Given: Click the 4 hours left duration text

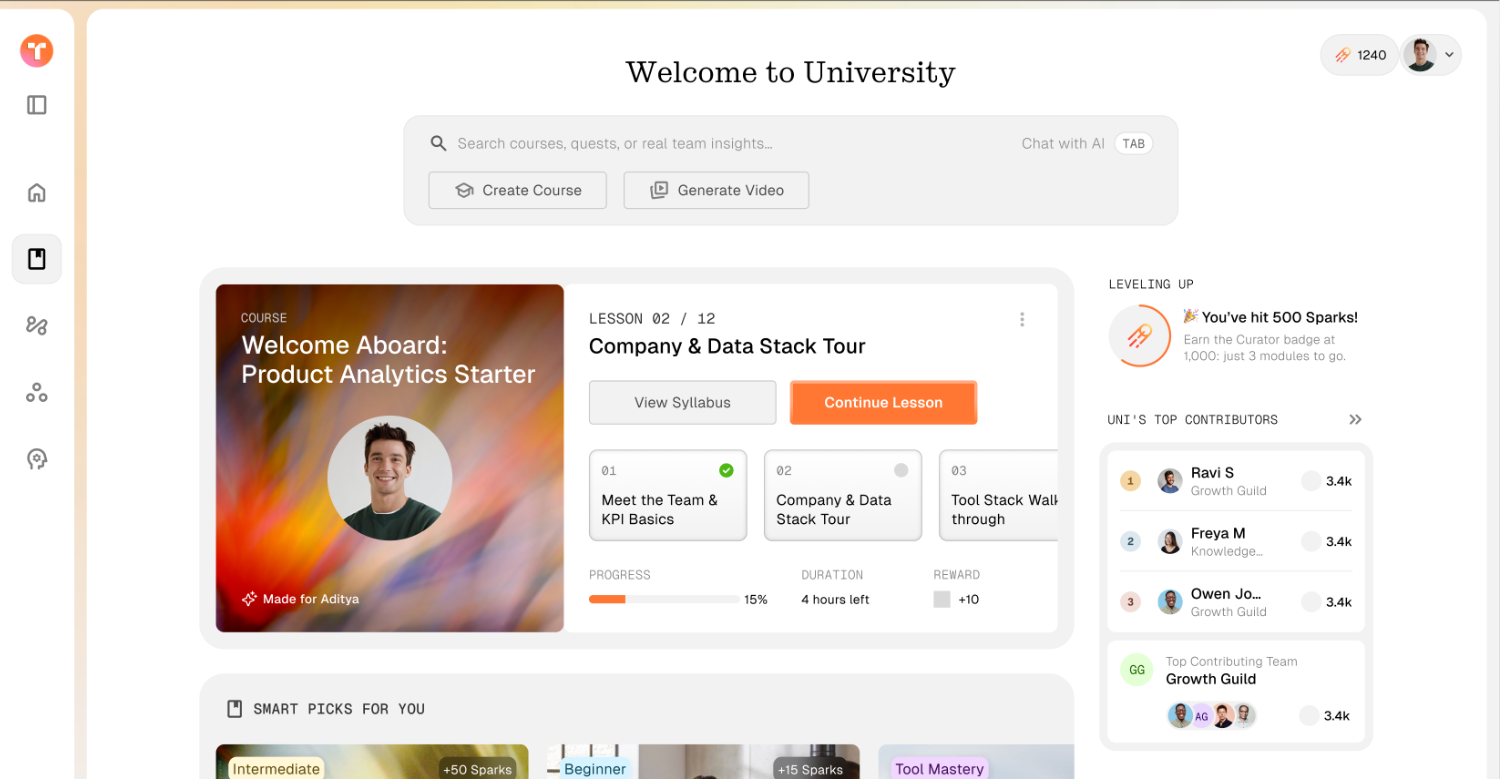Looking at the screenshot, I should point(835,599).
